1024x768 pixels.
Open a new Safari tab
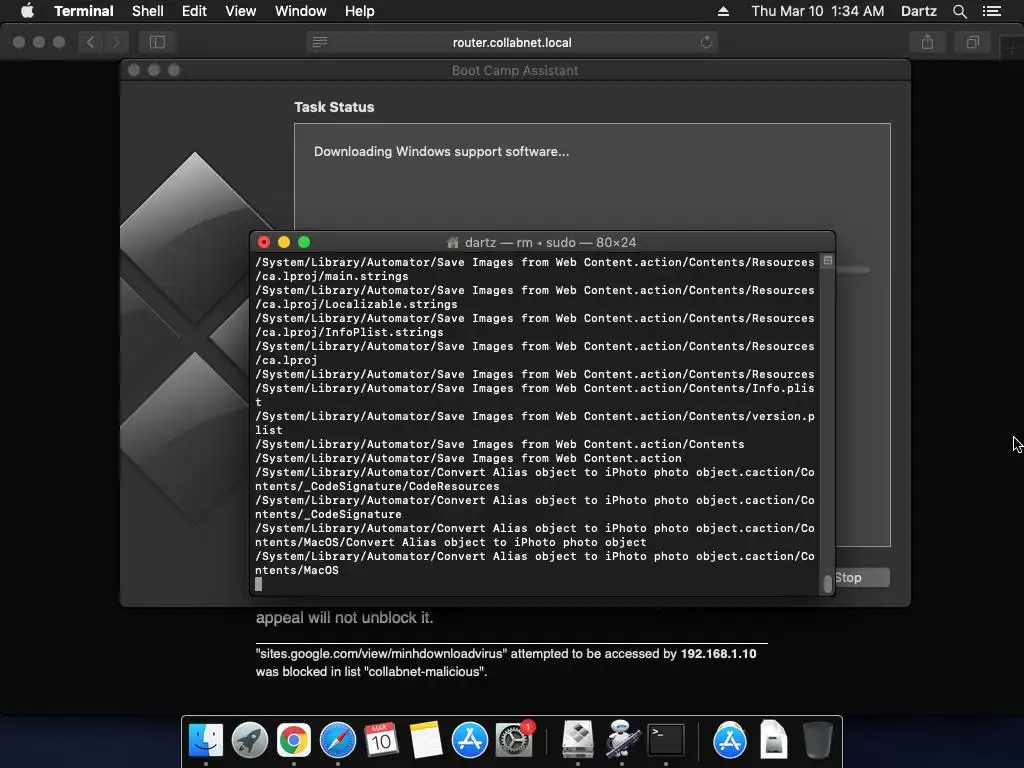1012,48
